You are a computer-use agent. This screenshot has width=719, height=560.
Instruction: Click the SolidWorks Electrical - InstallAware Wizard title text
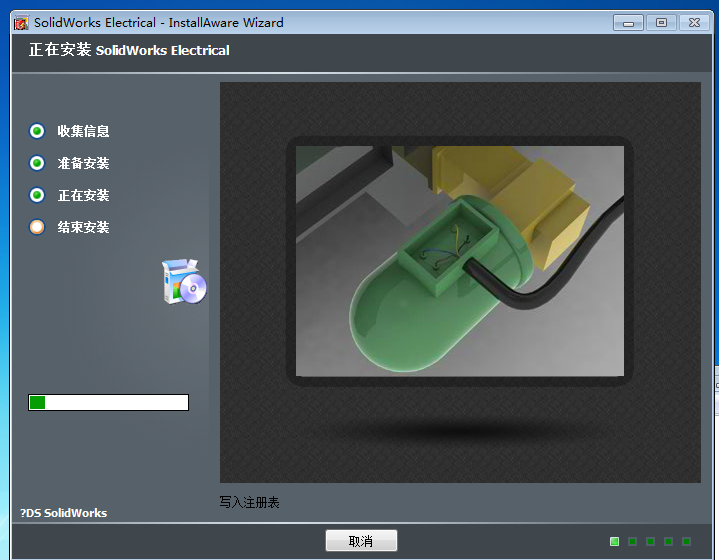159,22
